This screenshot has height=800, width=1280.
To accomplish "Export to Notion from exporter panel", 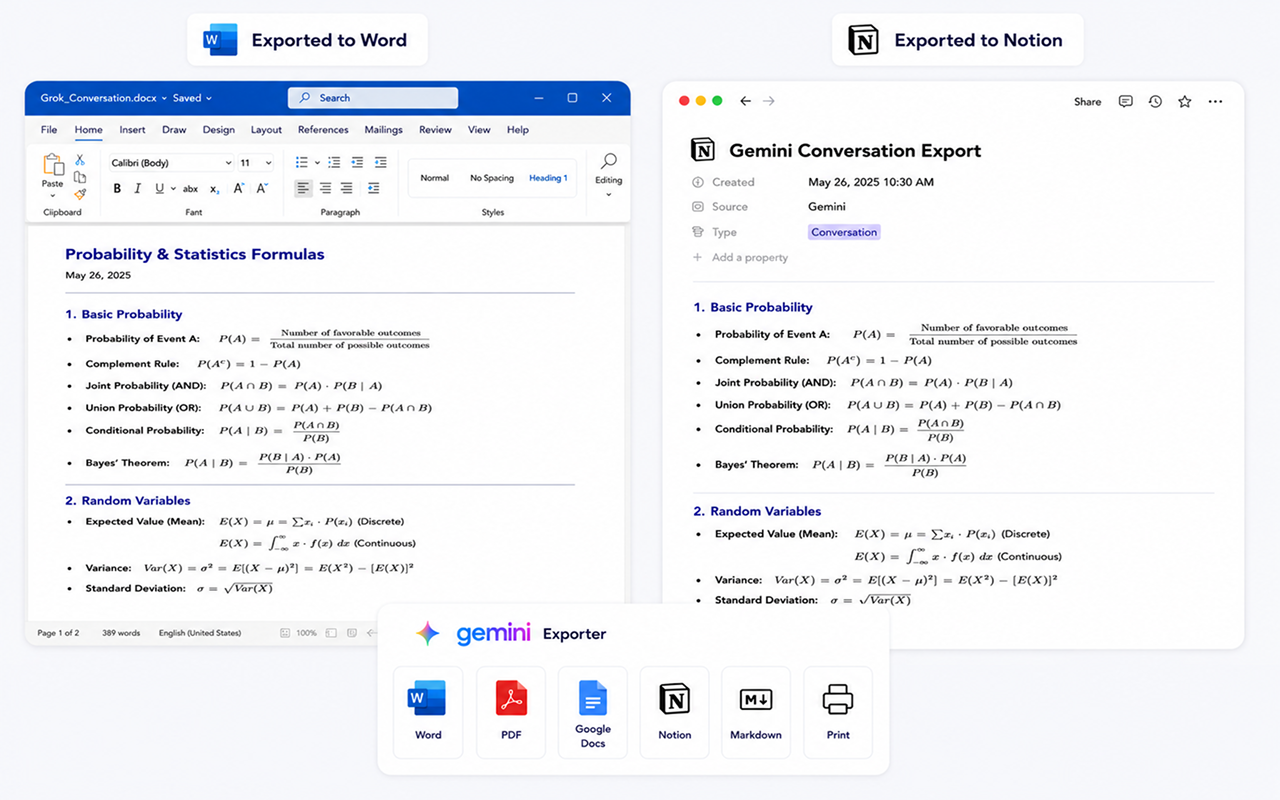I will pos(674,711).
